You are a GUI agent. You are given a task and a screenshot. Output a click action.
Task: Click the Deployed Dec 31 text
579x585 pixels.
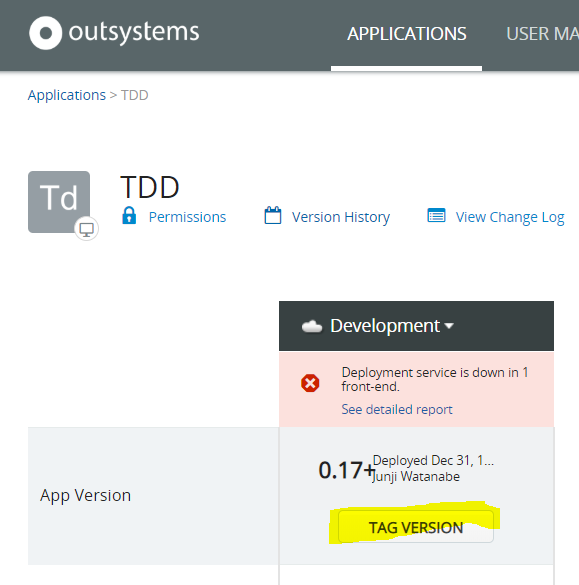click(433, 460)
